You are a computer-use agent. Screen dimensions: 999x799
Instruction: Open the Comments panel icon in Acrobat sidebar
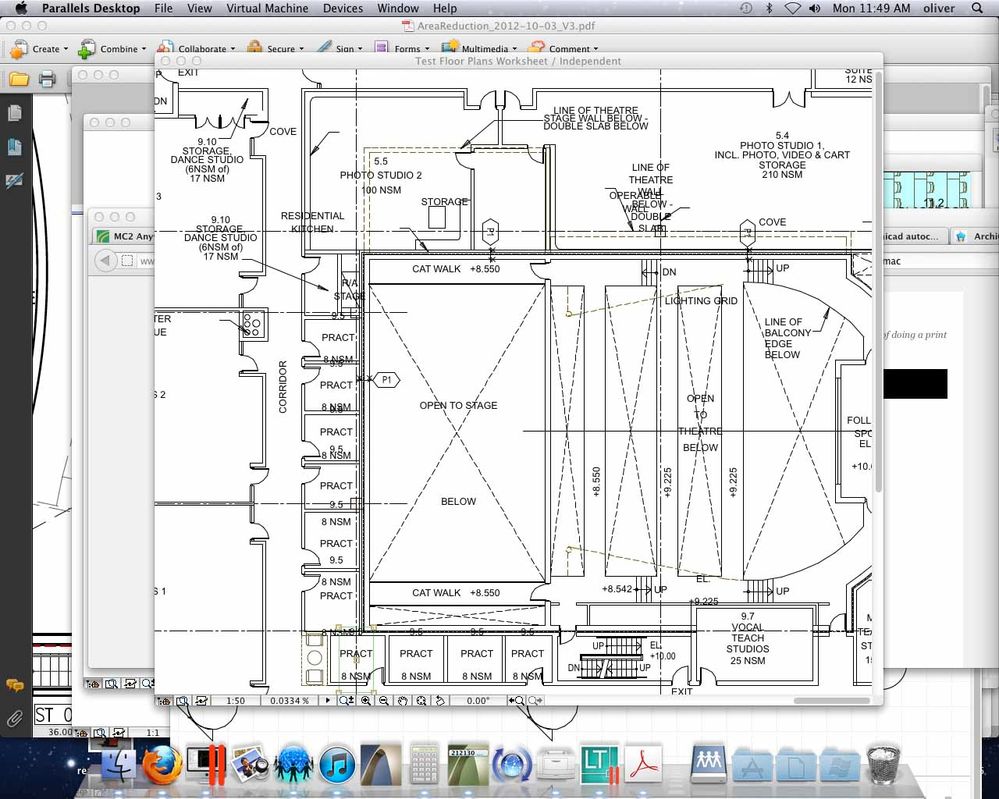coord(14,686)
